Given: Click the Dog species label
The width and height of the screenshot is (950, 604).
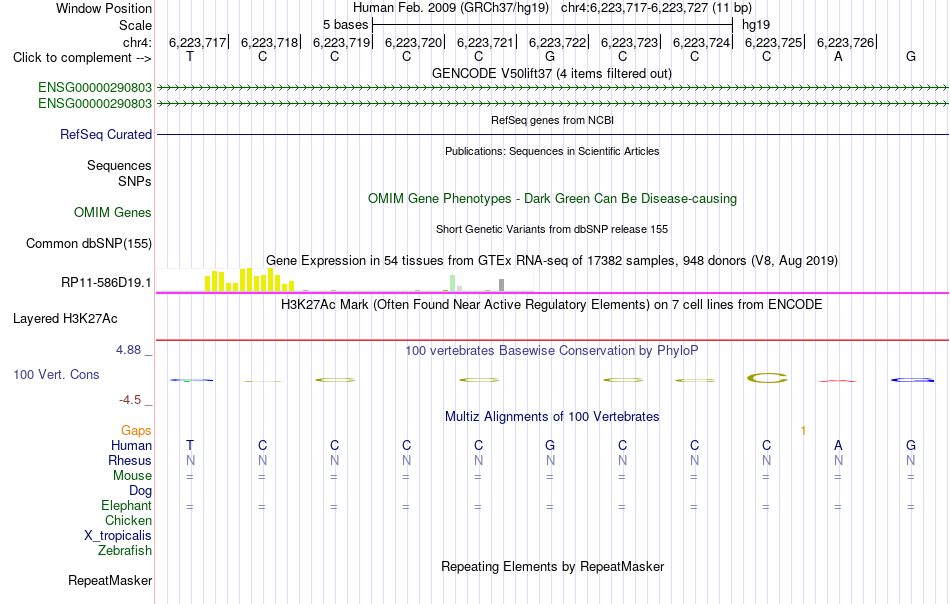Looking at the screenshot, I should point(140,491).
